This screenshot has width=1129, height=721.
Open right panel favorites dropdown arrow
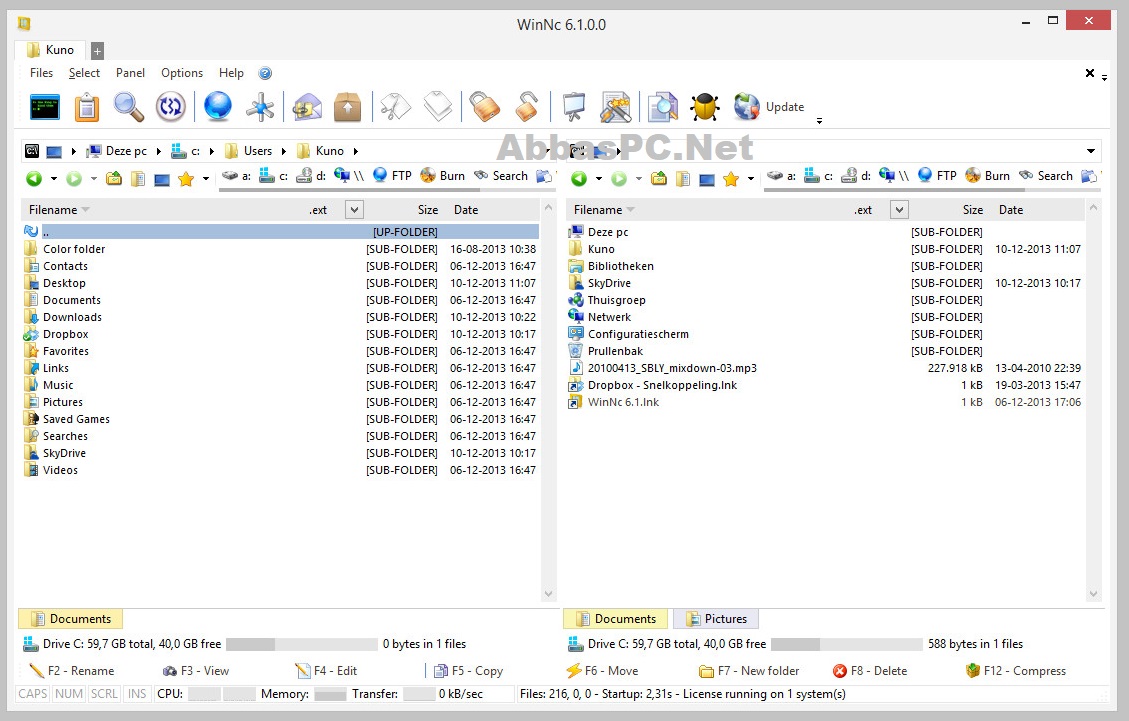[751, 179]
